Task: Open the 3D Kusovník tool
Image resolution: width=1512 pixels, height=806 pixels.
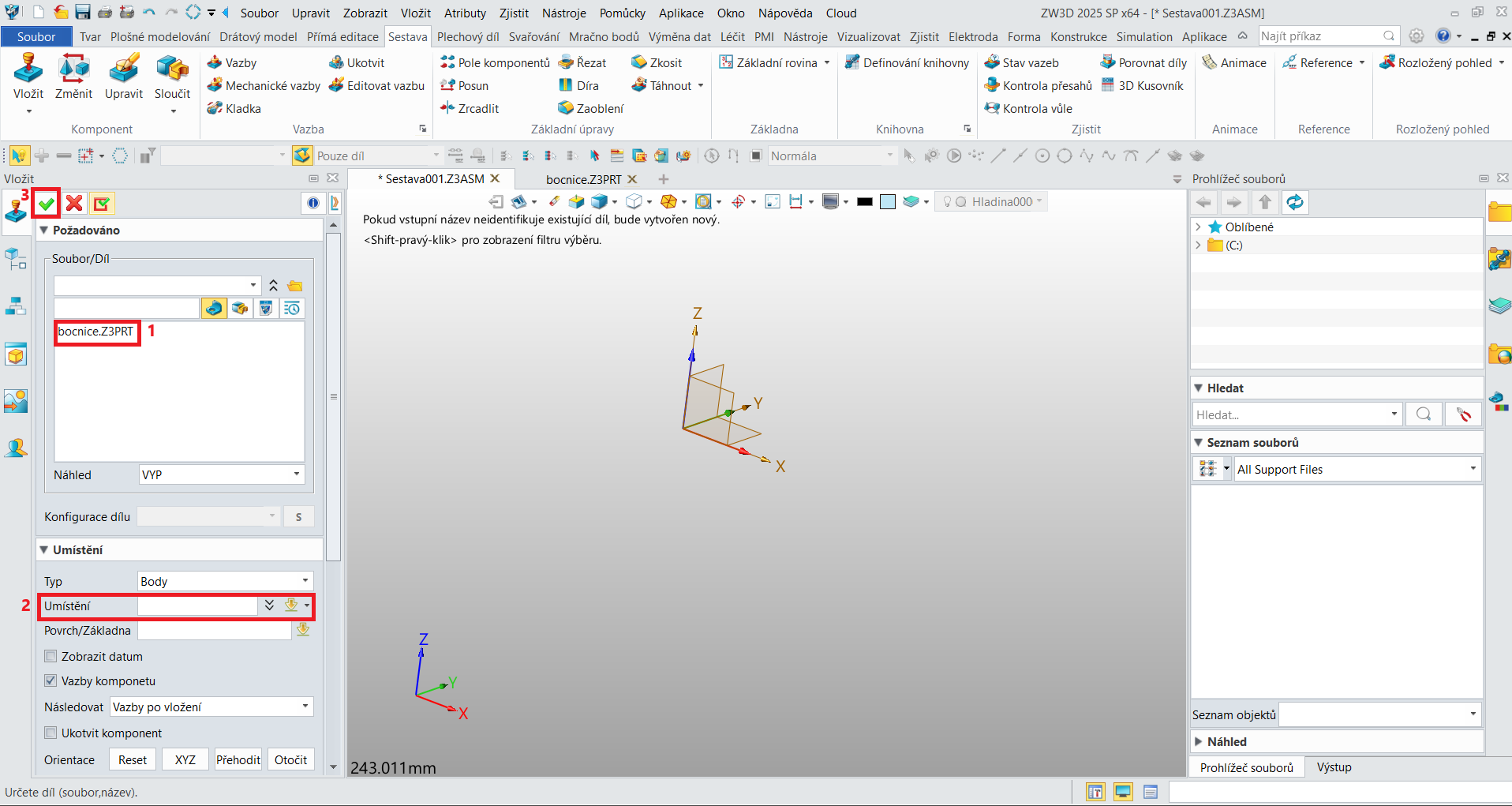Action: pyautogui.click(x=1142, y=85)
